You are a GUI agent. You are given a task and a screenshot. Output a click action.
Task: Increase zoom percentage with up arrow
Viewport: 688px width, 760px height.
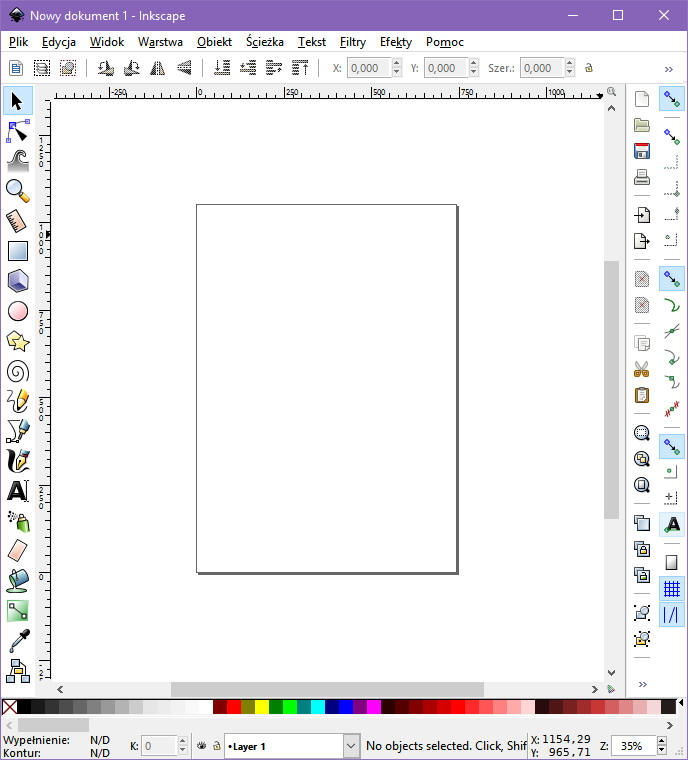tap(663, 741)
